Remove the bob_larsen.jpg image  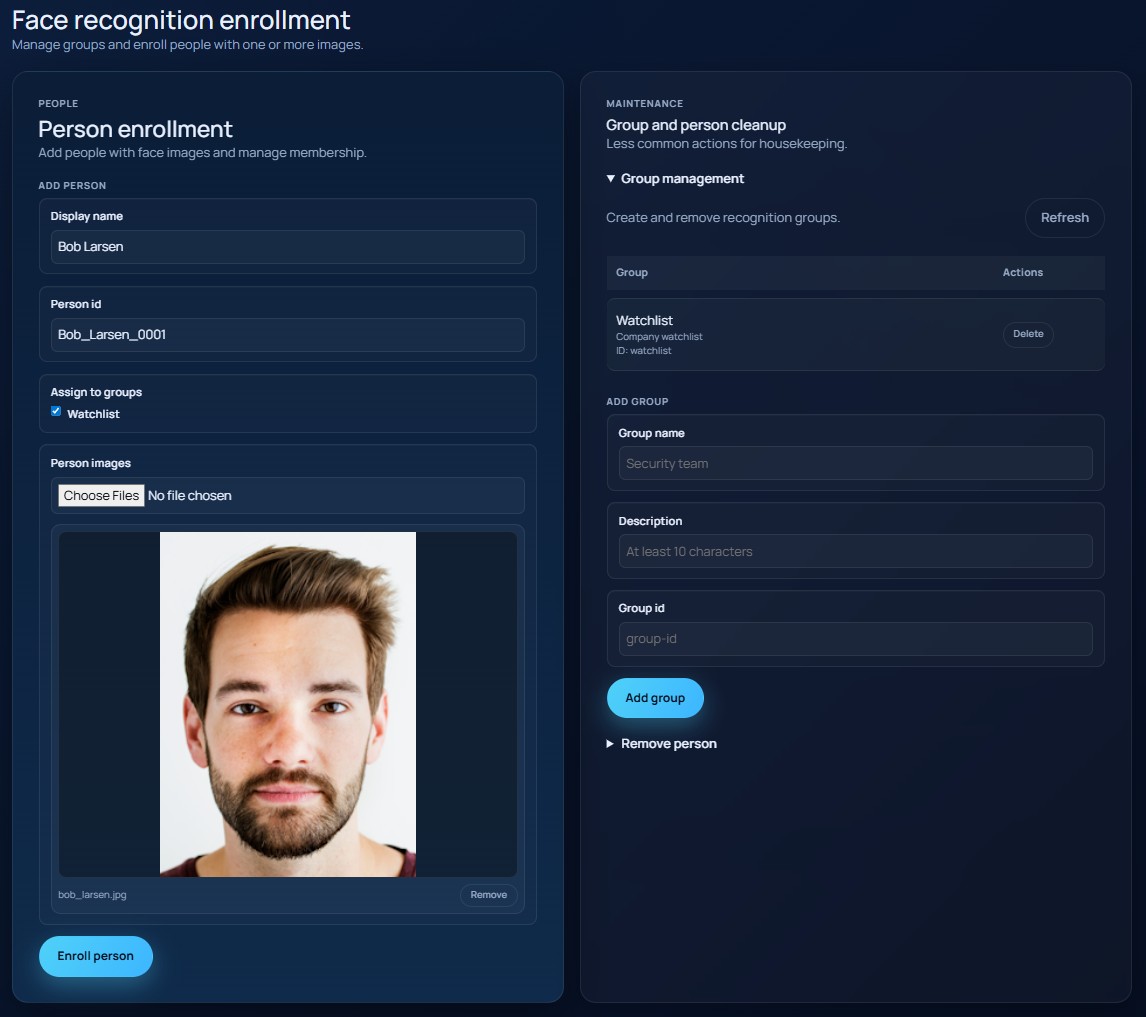click(488, 895)
